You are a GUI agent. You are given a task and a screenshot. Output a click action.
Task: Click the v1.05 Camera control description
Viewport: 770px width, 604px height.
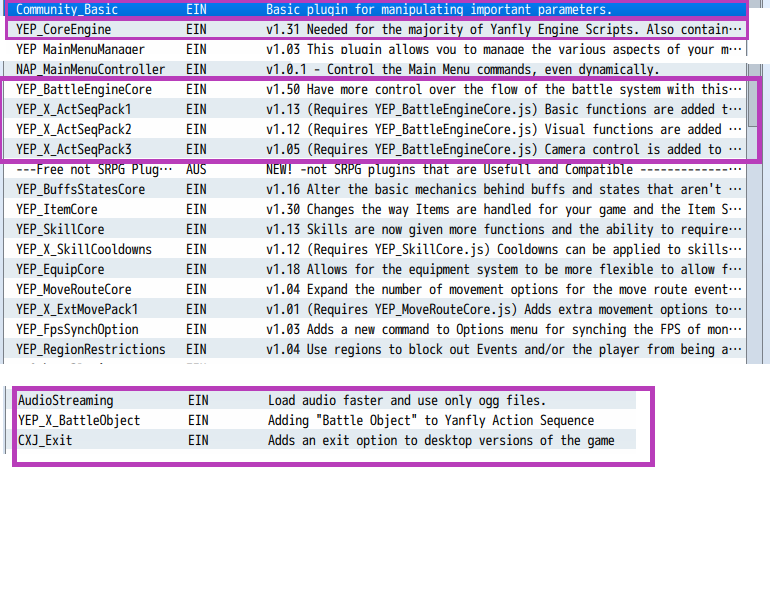(504, 150)
